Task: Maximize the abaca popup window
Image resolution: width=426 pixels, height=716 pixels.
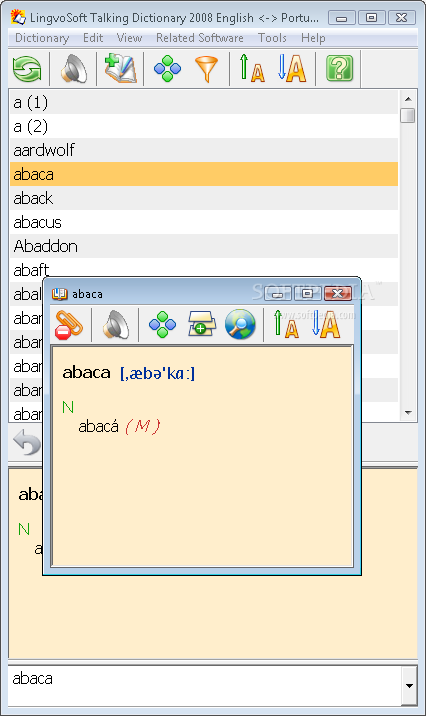Action: [x=307, y=294]
